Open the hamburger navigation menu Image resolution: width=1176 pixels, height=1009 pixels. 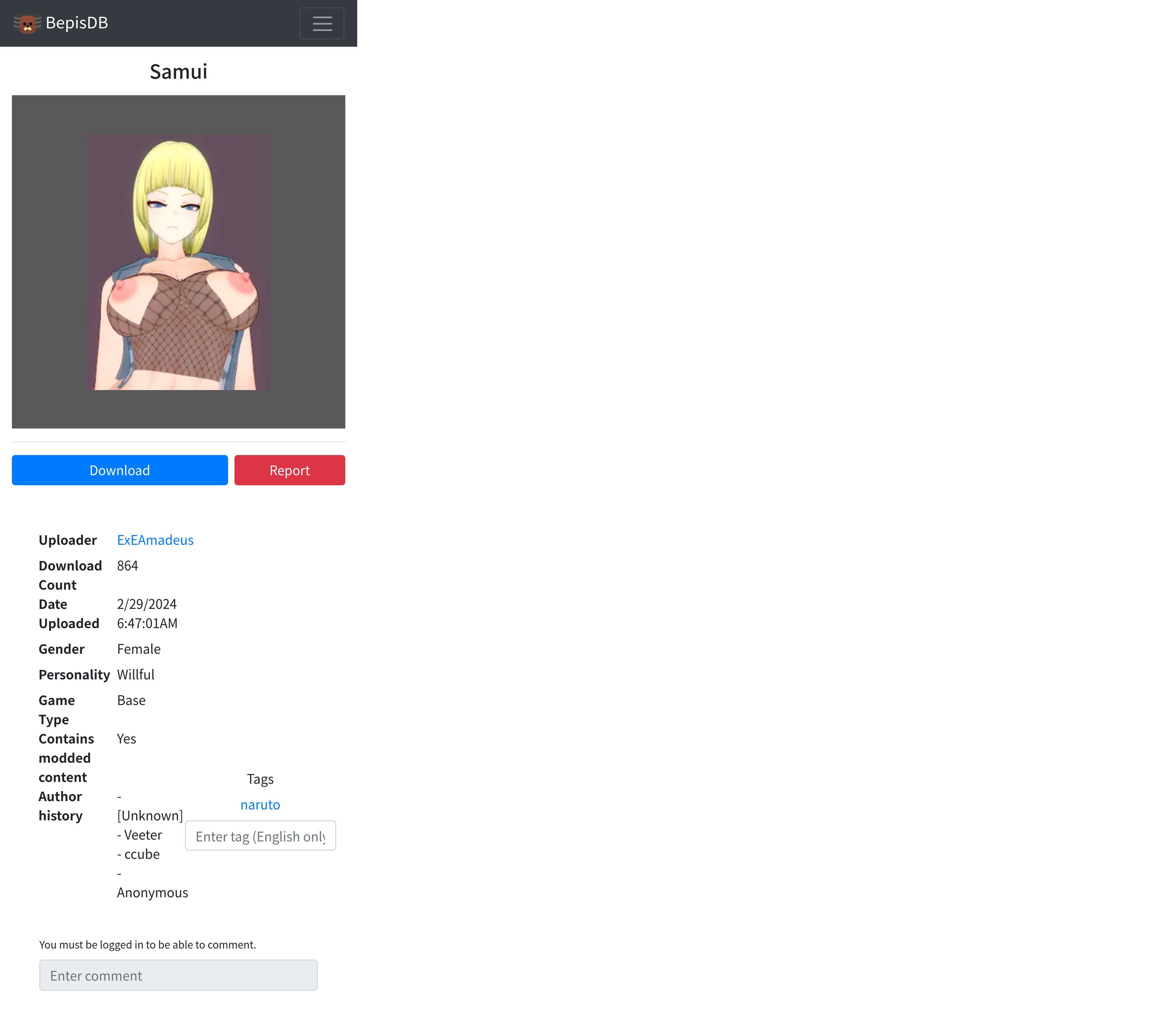click(x=321, y=23)
